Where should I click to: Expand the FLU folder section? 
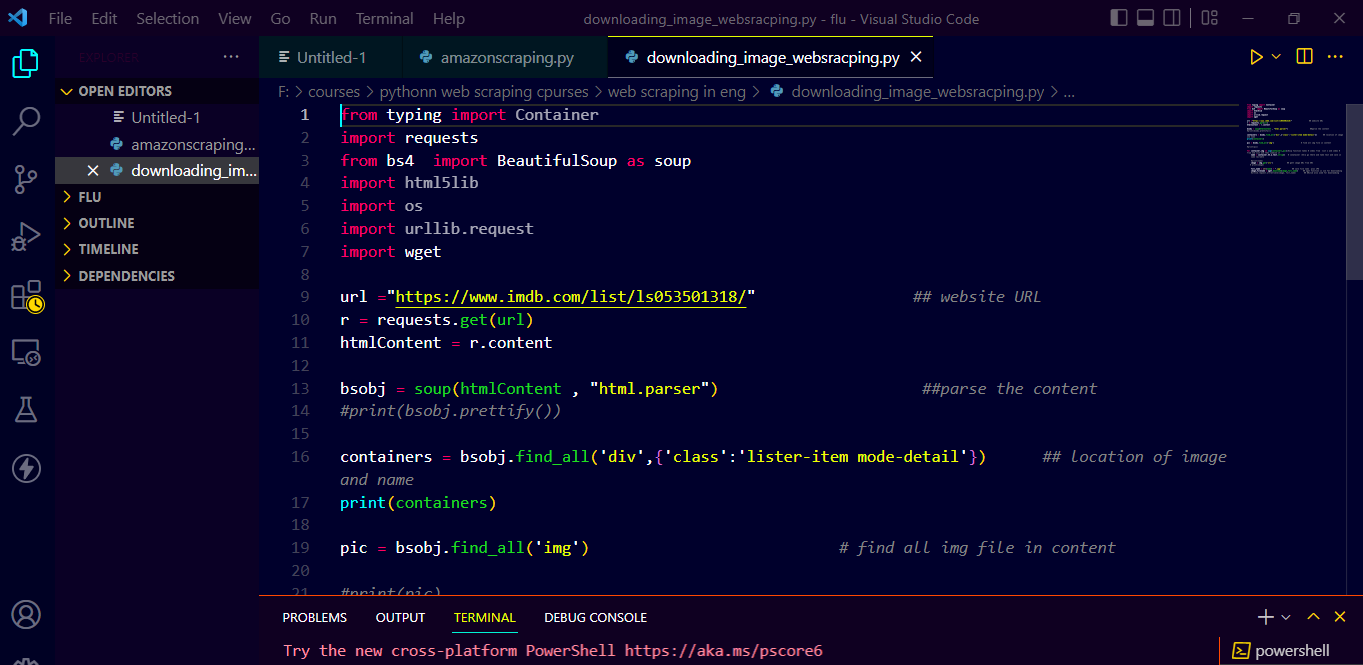[90, 197]
